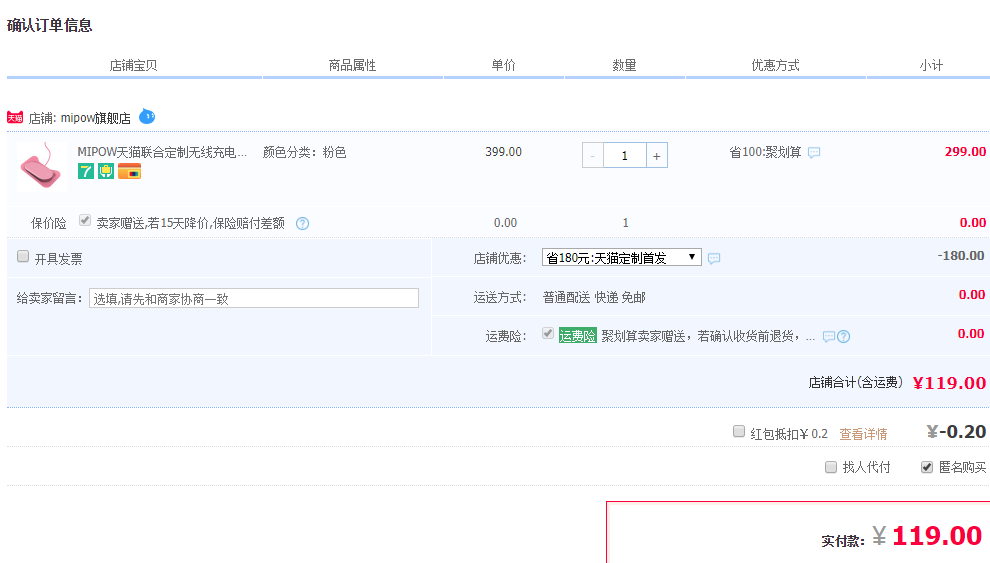Open the comment icon beside 店铺优惠 dropdown
990x563 pixels.
(714, 258)
